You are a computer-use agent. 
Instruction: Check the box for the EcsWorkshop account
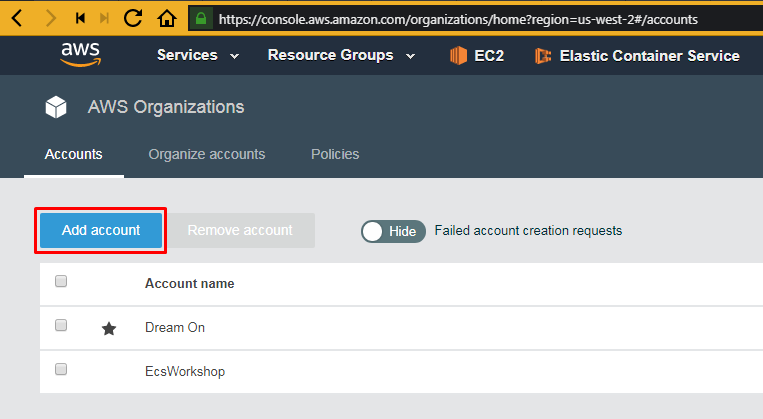[x=61, y=369]
